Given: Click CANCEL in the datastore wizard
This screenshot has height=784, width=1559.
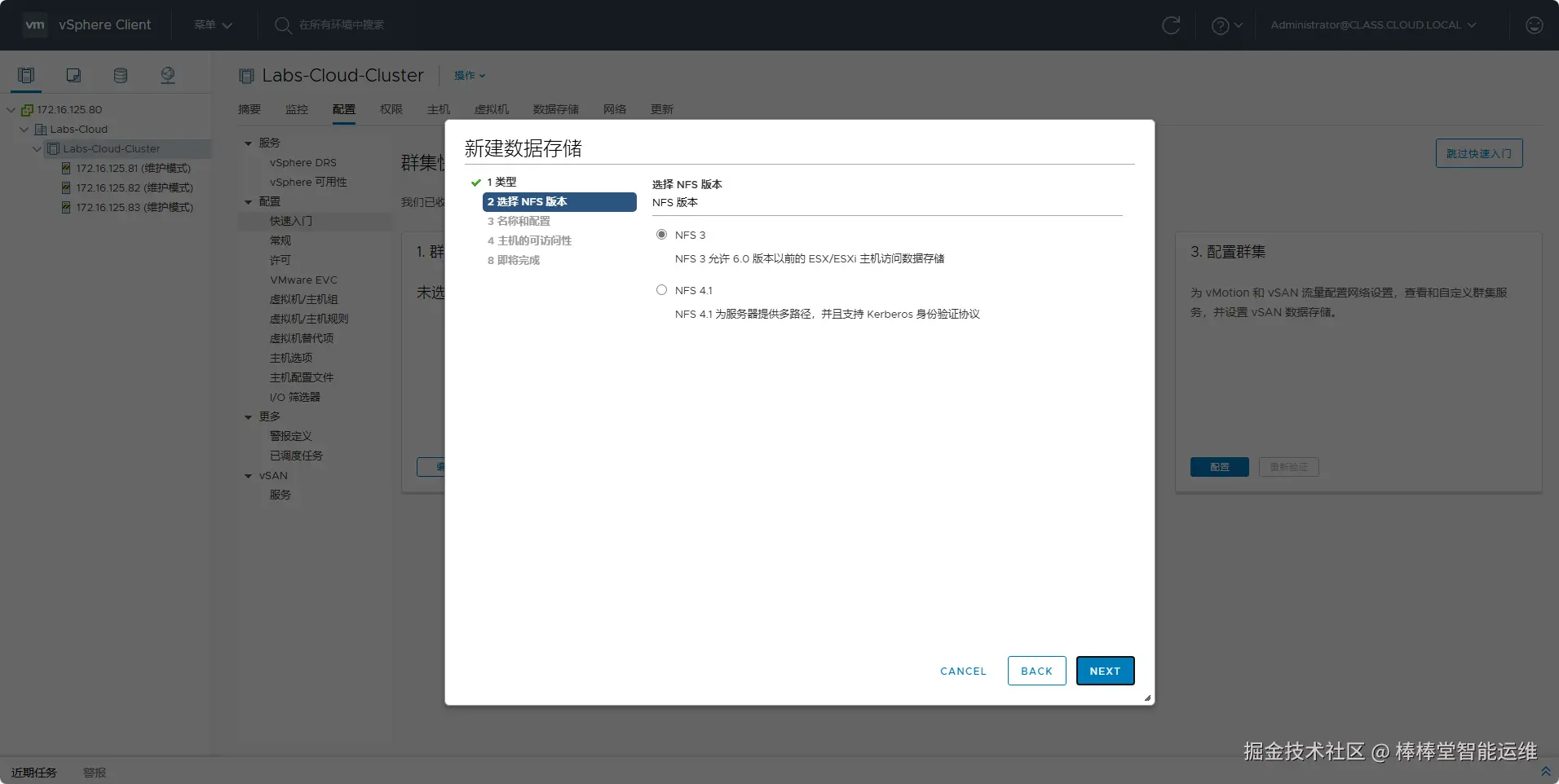Looking at the screenshot, I should tap(963, 671).
